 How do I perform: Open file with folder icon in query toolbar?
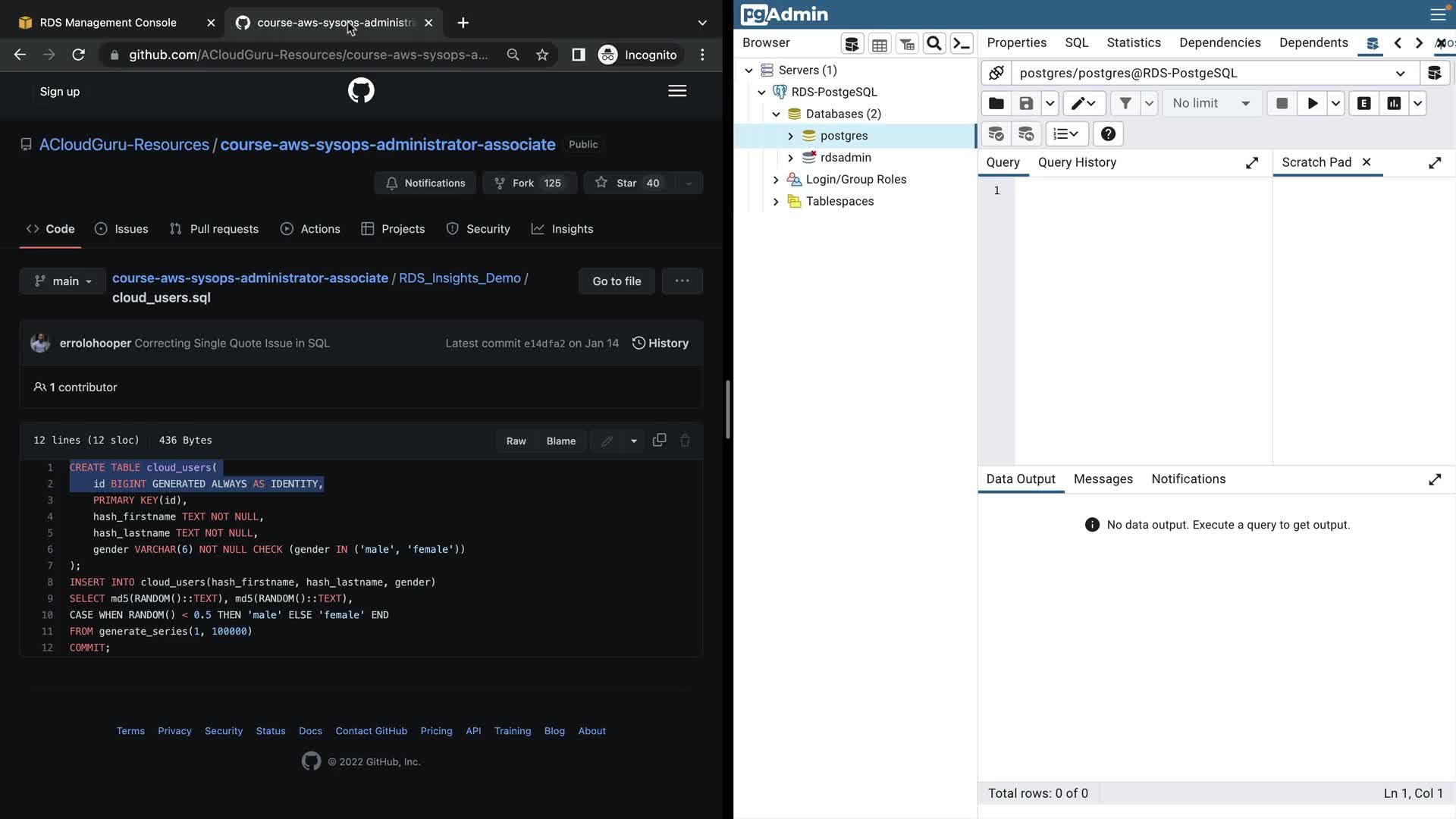tap(996, 104)
